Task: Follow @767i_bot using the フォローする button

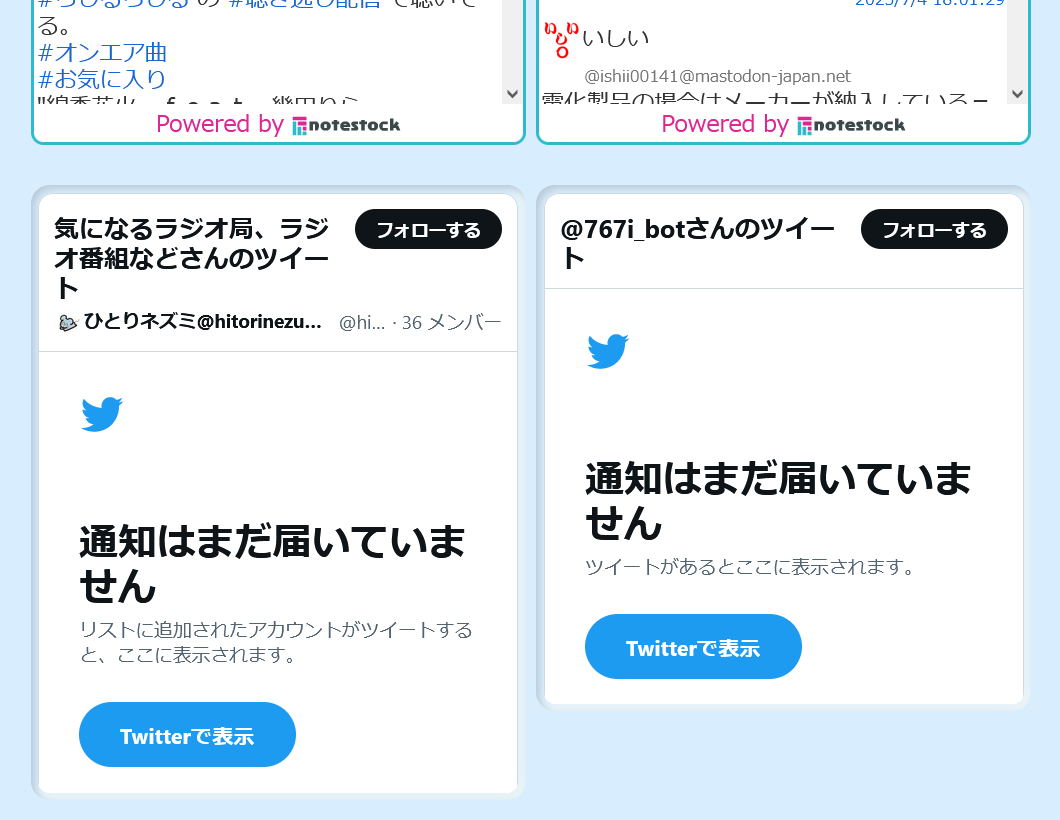Action: coord(934,229)
